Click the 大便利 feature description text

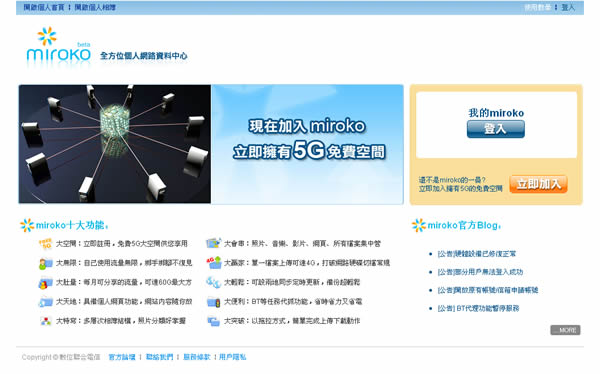tap(293, 302)
